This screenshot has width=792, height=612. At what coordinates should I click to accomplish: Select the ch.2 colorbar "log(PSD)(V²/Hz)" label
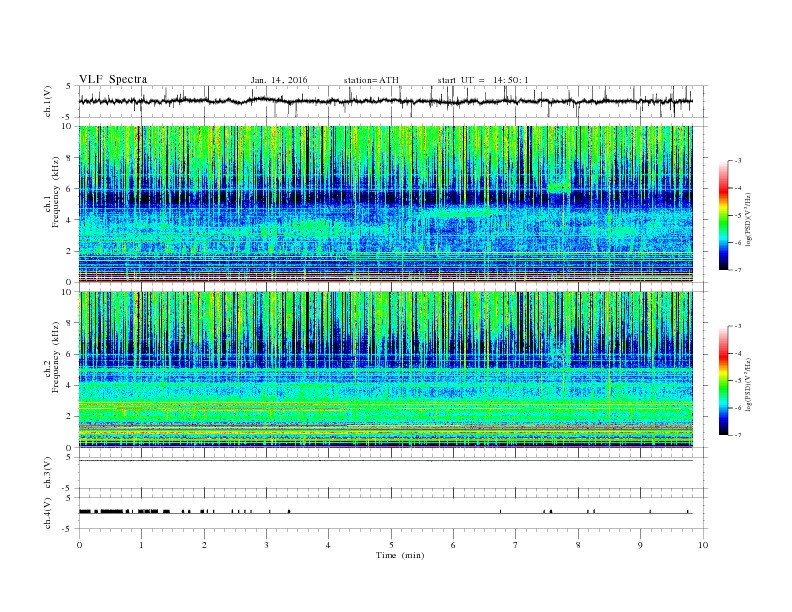(x=748, y=384)
